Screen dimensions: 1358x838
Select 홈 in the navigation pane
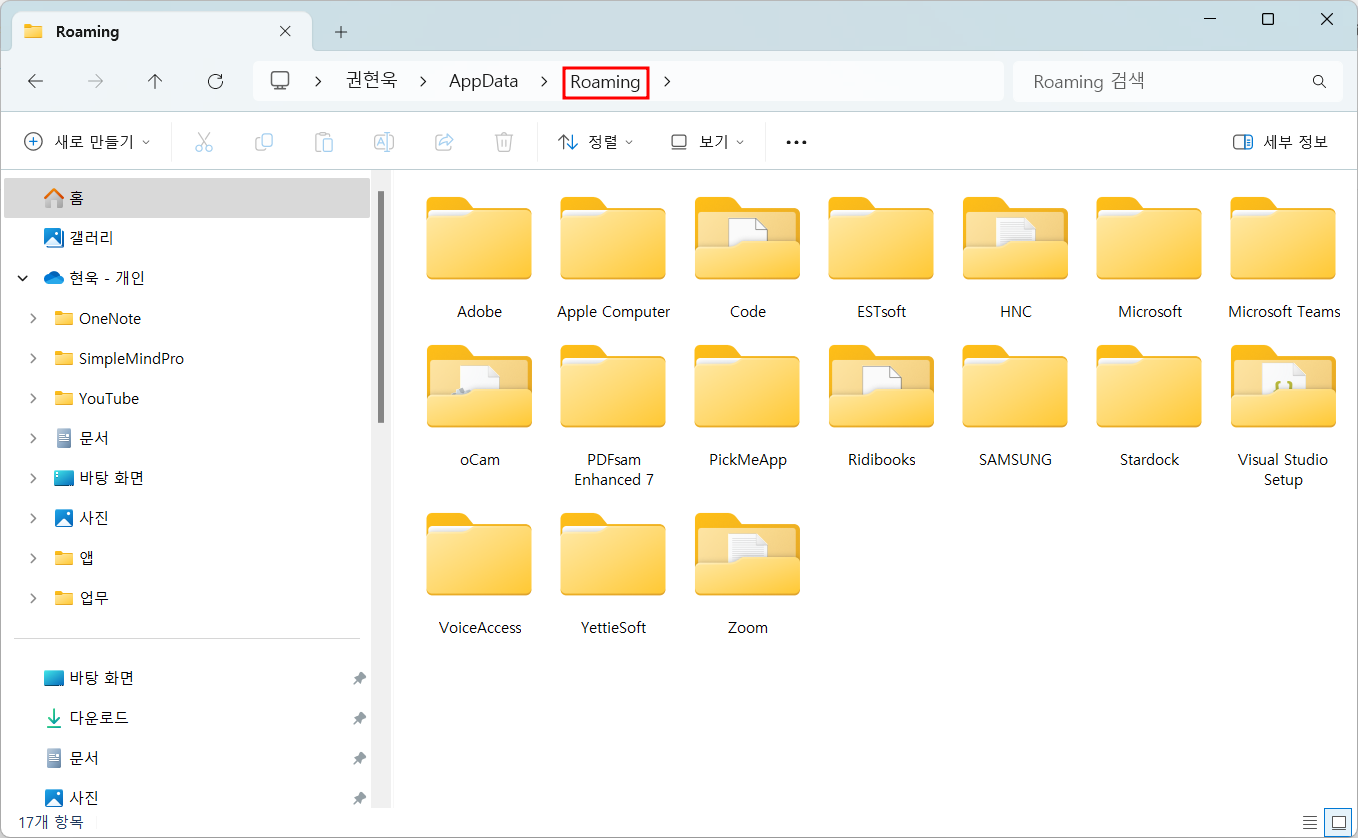pyautogui.click(x=187, y=198)
